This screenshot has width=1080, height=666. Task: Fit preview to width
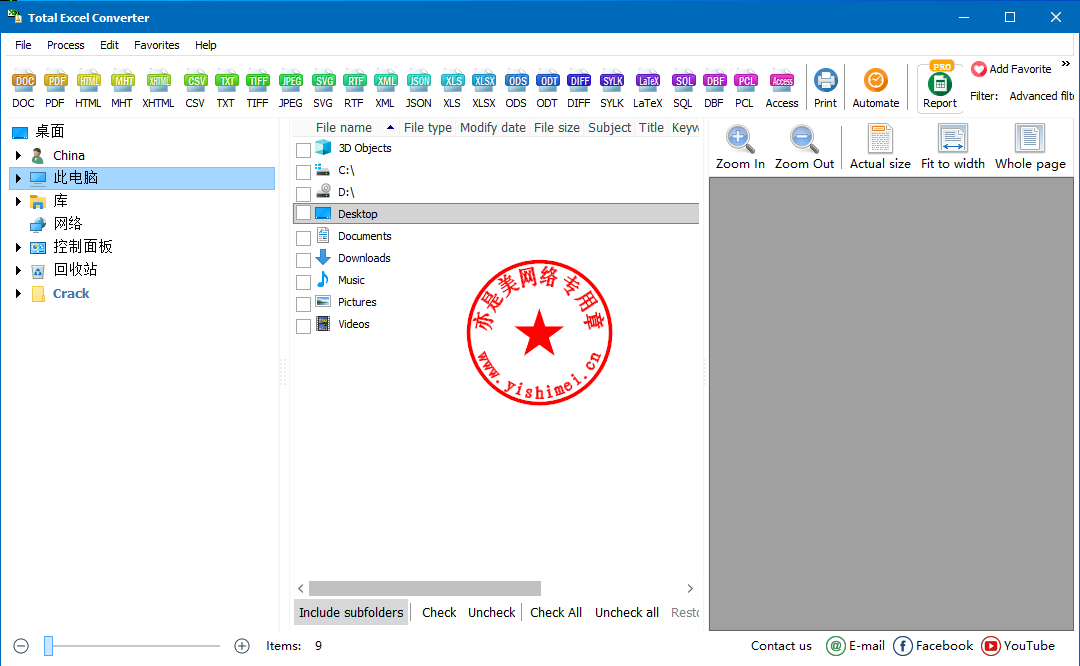point(953,147)
